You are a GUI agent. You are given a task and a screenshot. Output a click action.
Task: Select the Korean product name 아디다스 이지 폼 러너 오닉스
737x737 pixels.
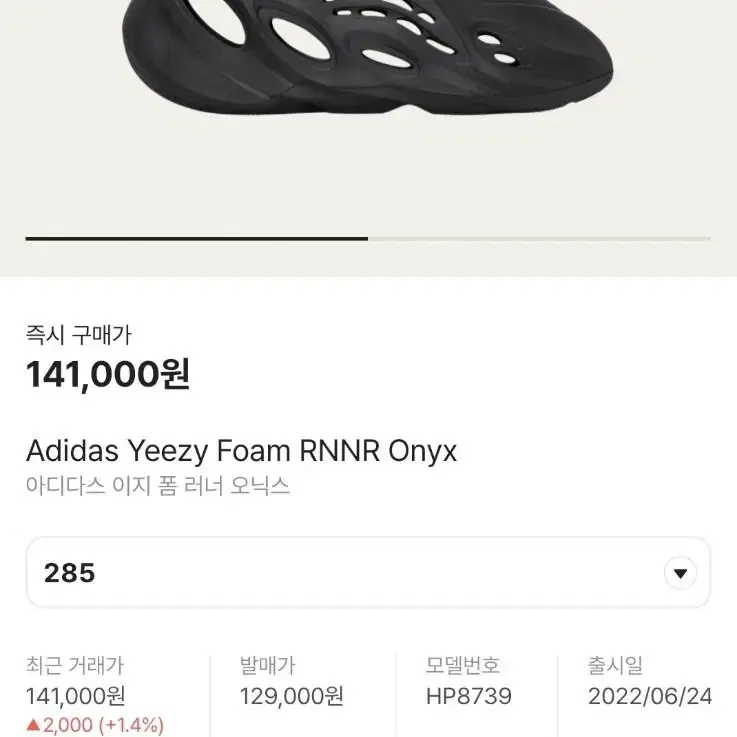pyautogui.click(x=157, y=486)
